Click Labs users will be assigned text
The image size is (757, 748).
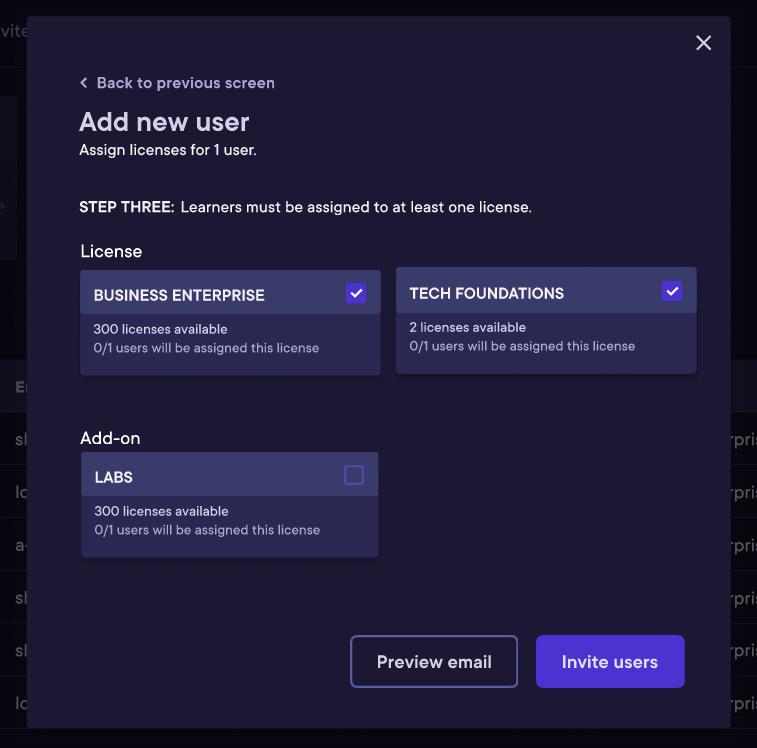(x=207, y=530)
